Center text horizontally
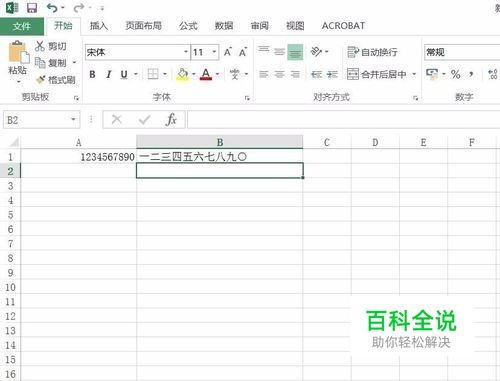This screenshot has height=381, width=500. coord(279,74)
